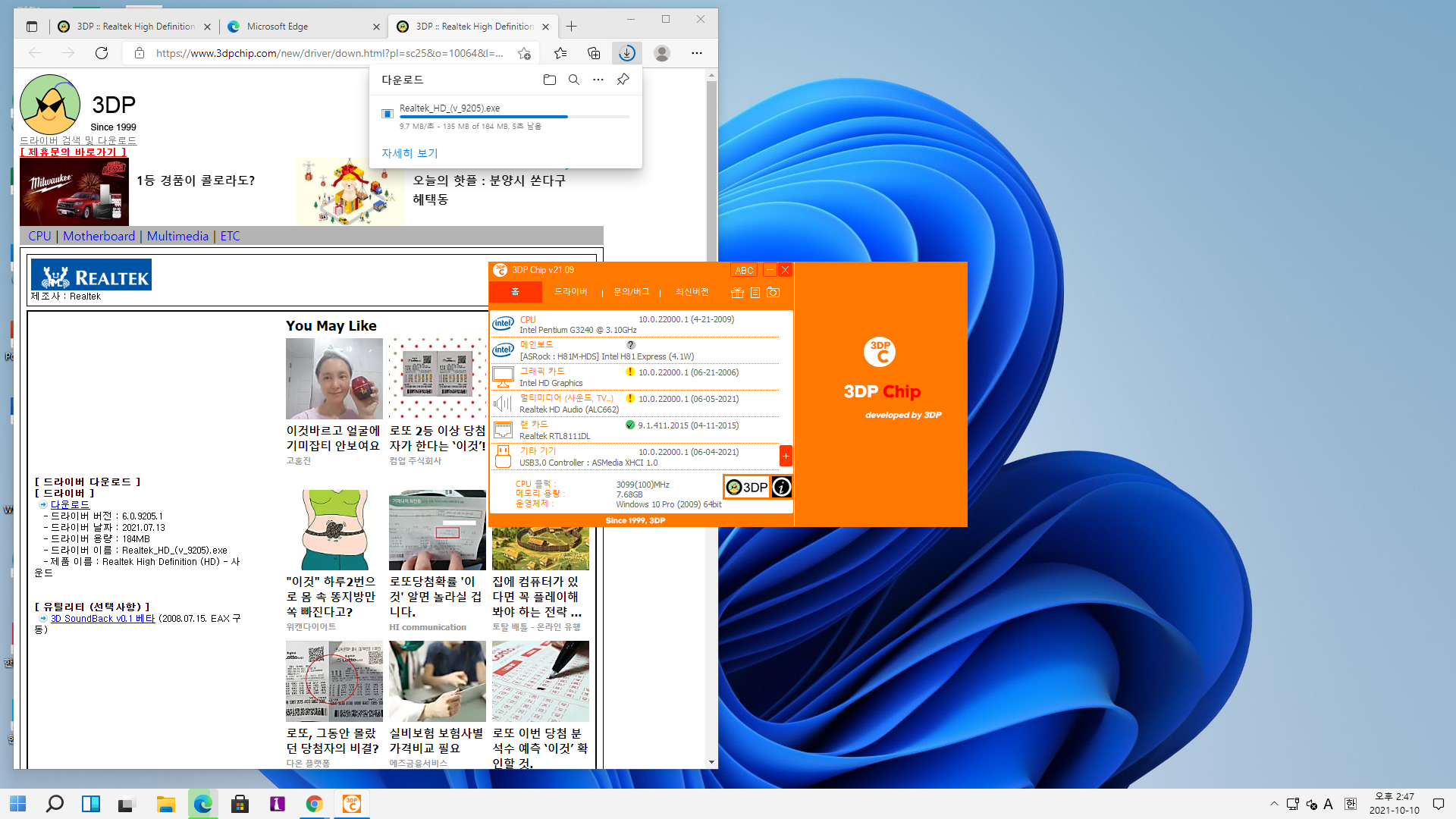Image resolution: width=1456 pixels, height=819 pixels.
Task: Open more options in downloads panel
Action: [x=598, y=80]
